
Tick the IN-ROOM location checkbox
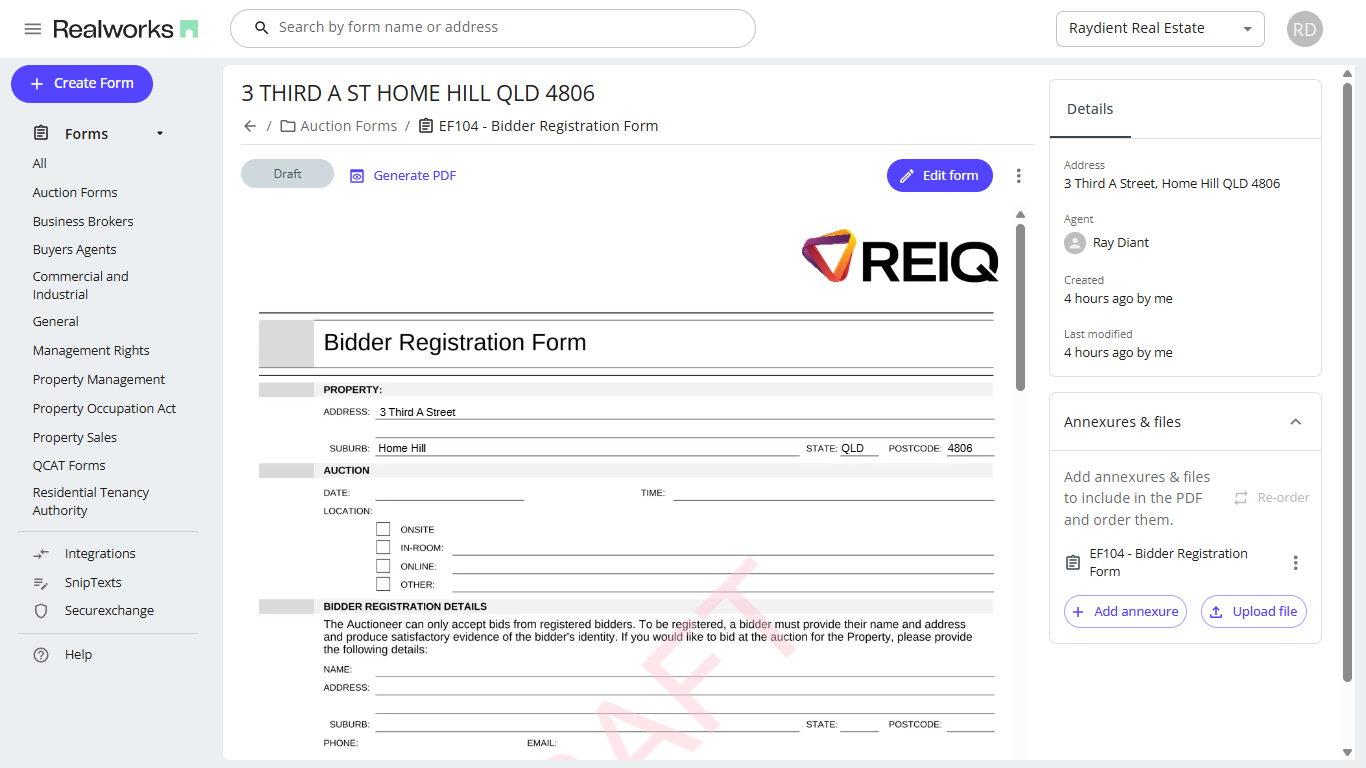(383, 547)
